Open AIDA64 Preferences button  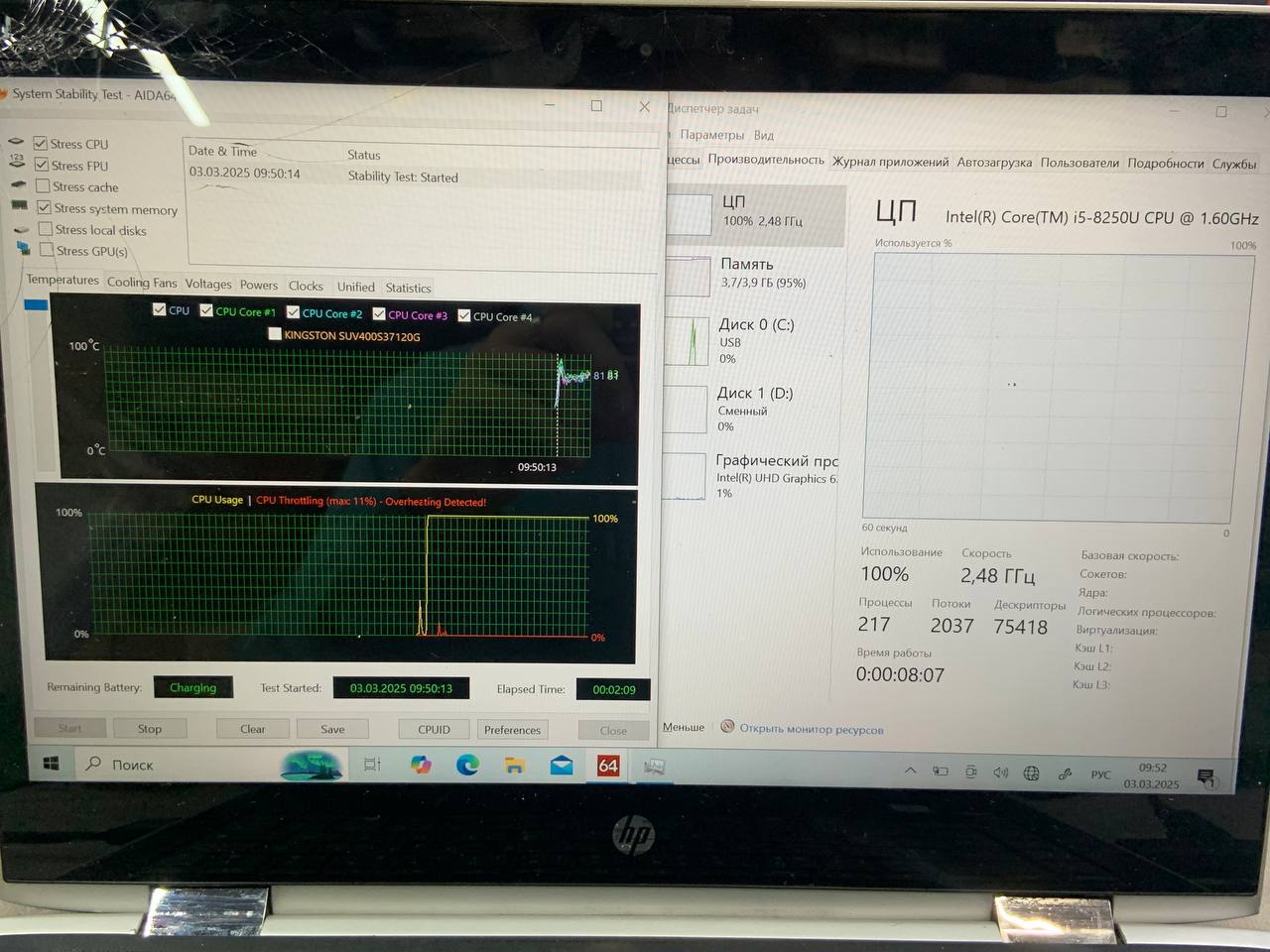512,730
